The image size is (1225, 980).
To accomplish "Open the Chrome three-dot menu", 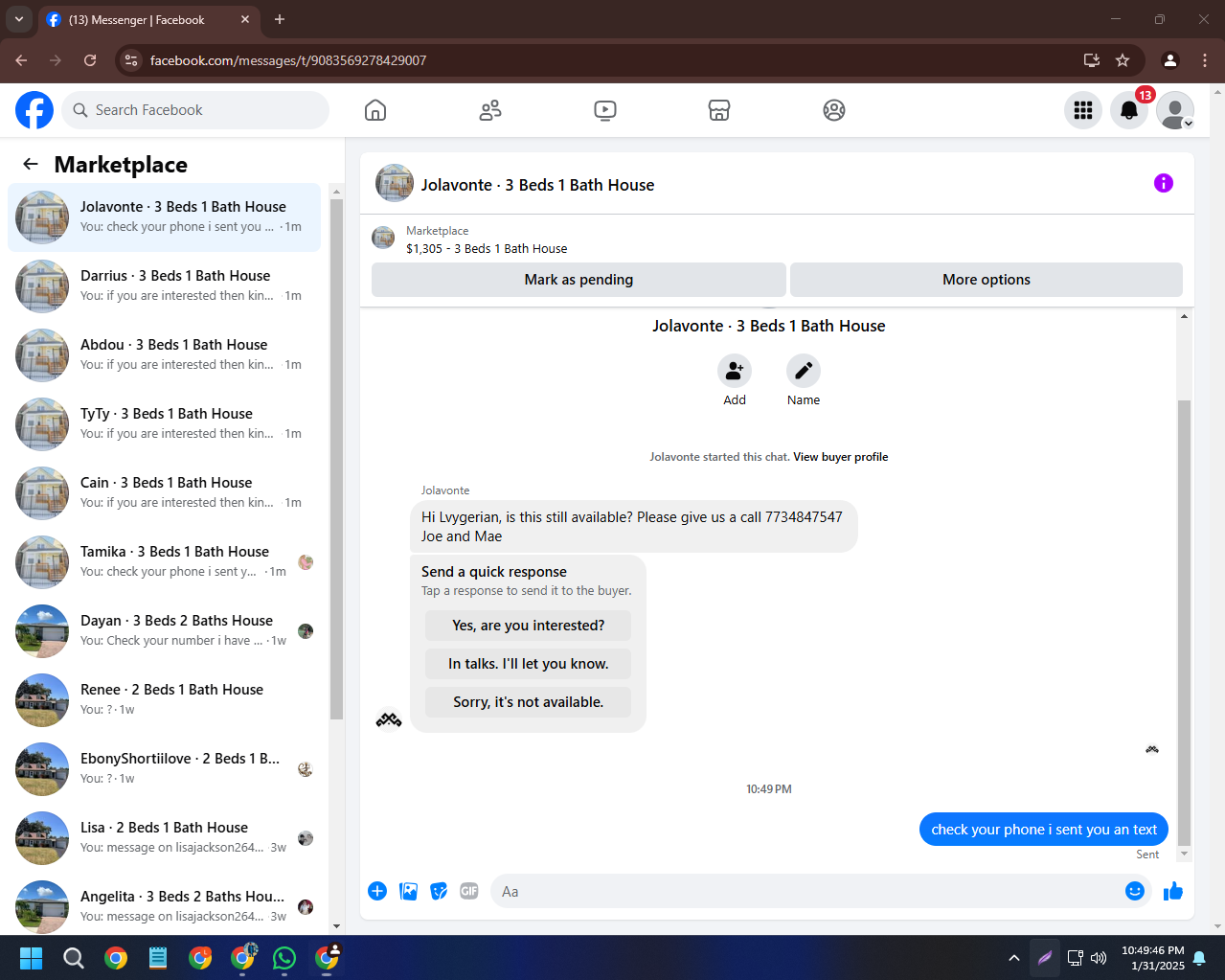I will [1205, 60].
